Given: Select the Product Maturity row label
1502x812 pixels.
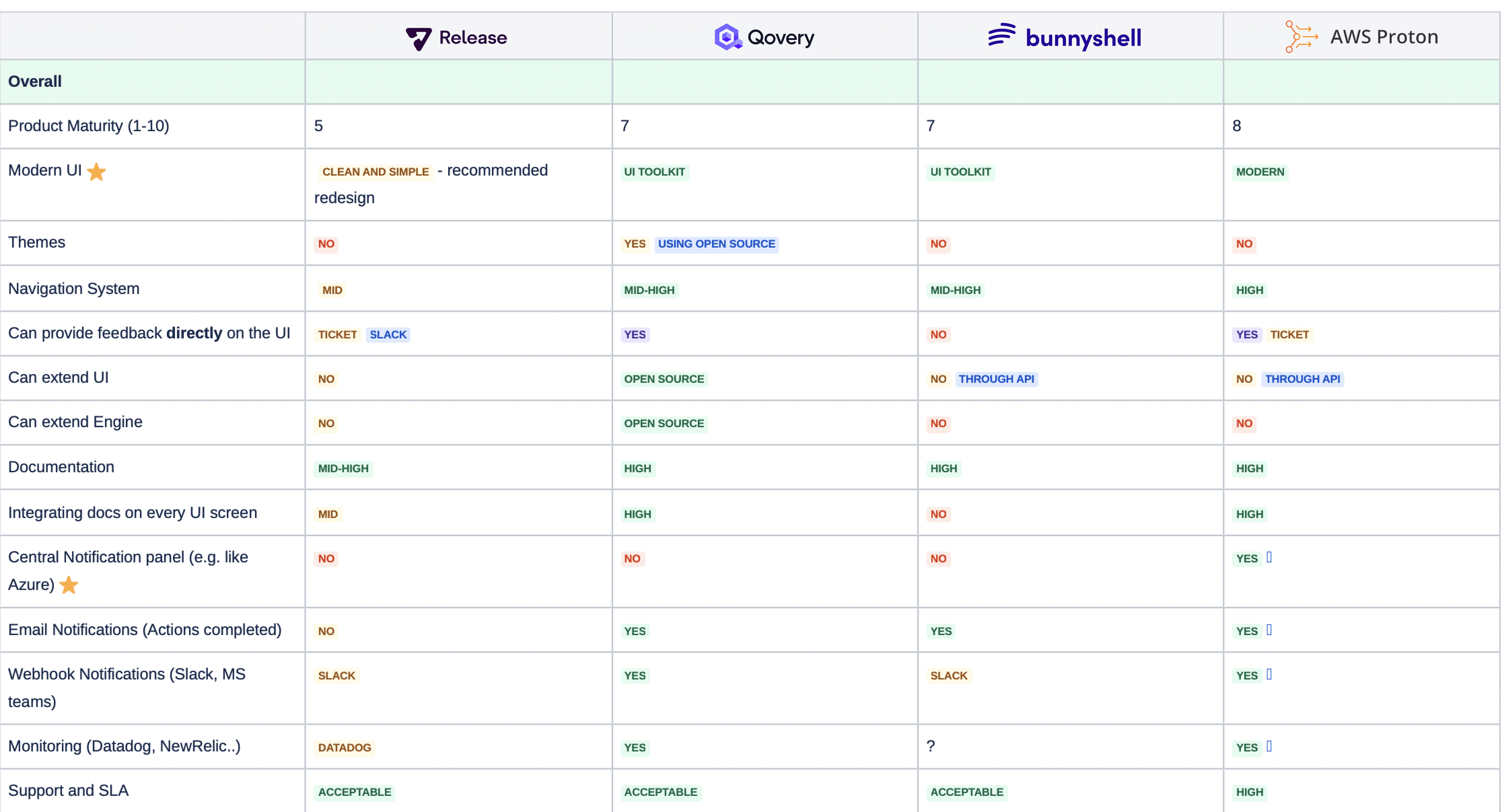Looking at the screenshot, I should [88, 125].
